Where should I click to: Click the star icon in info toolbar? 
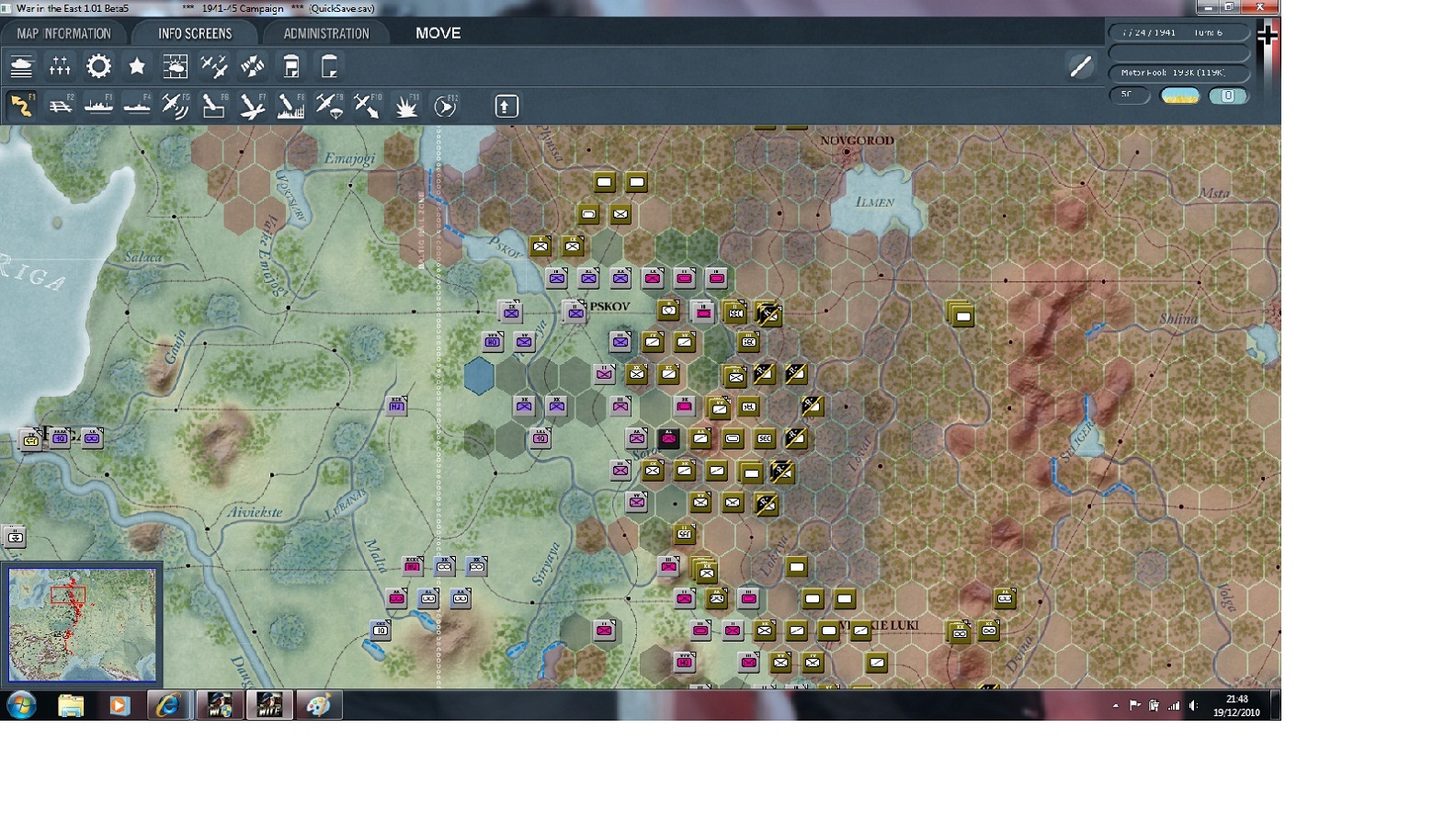pyautogui.click(x=137, y=66)
